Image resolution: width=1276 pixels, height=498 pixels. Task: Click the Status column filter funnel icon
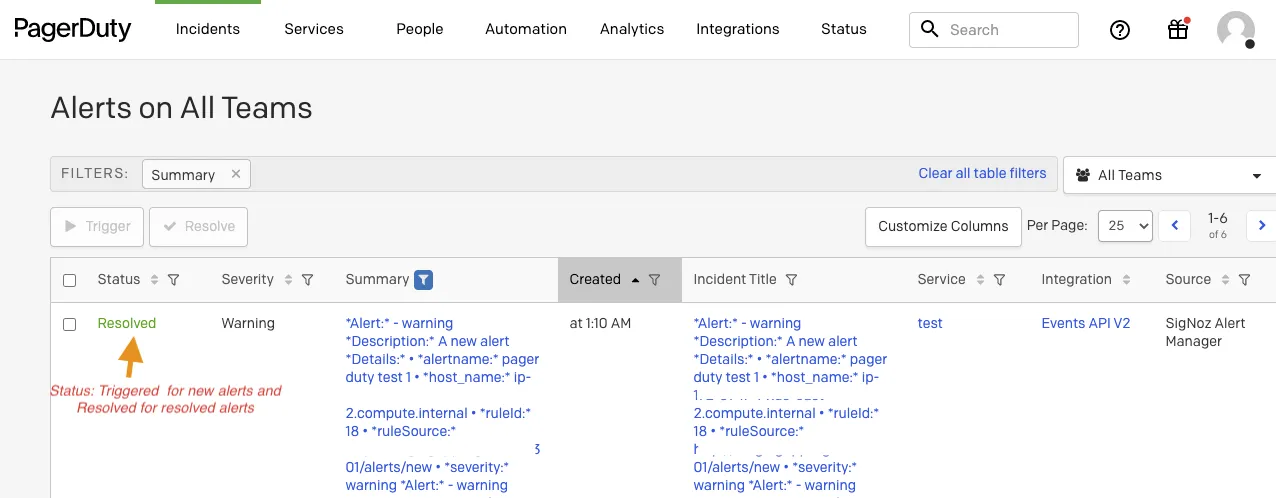pyautogui.click(x=173, y=280)
